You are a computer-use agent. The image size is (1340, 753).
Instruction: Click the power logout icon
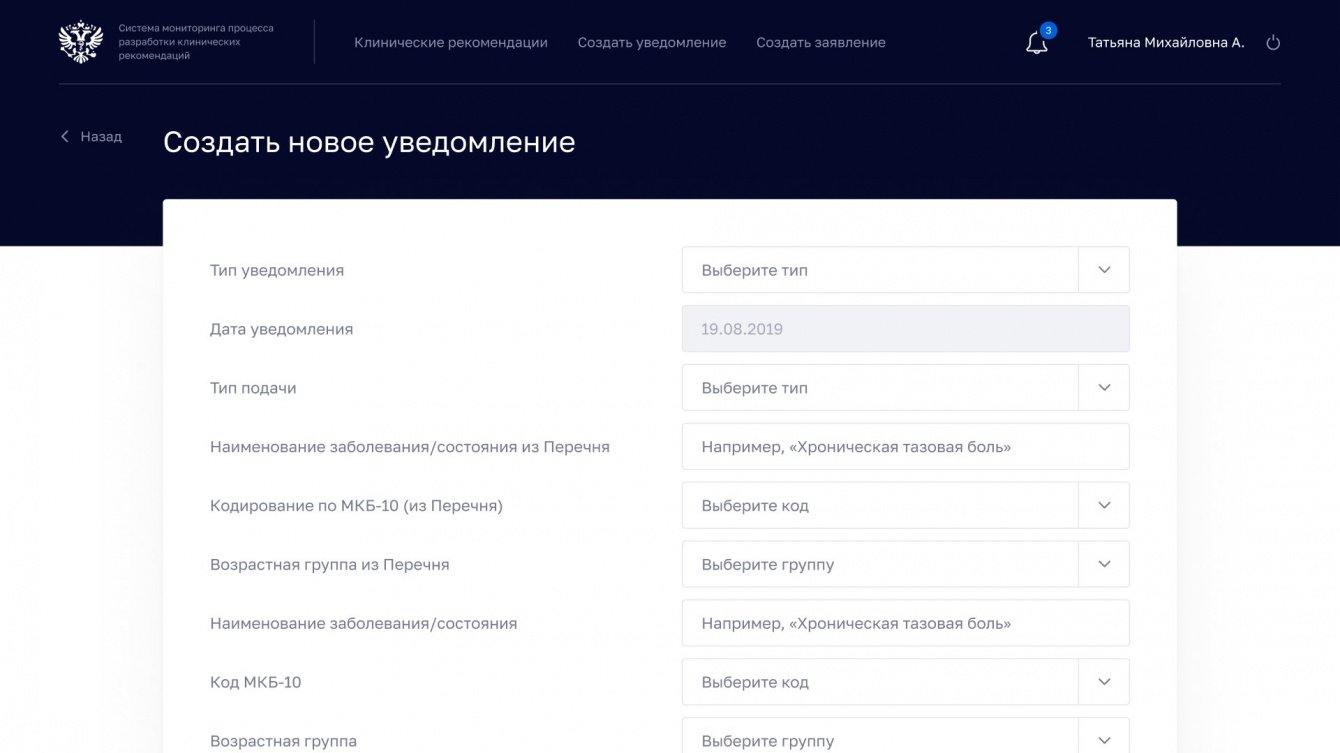[x=1273, y=43]
